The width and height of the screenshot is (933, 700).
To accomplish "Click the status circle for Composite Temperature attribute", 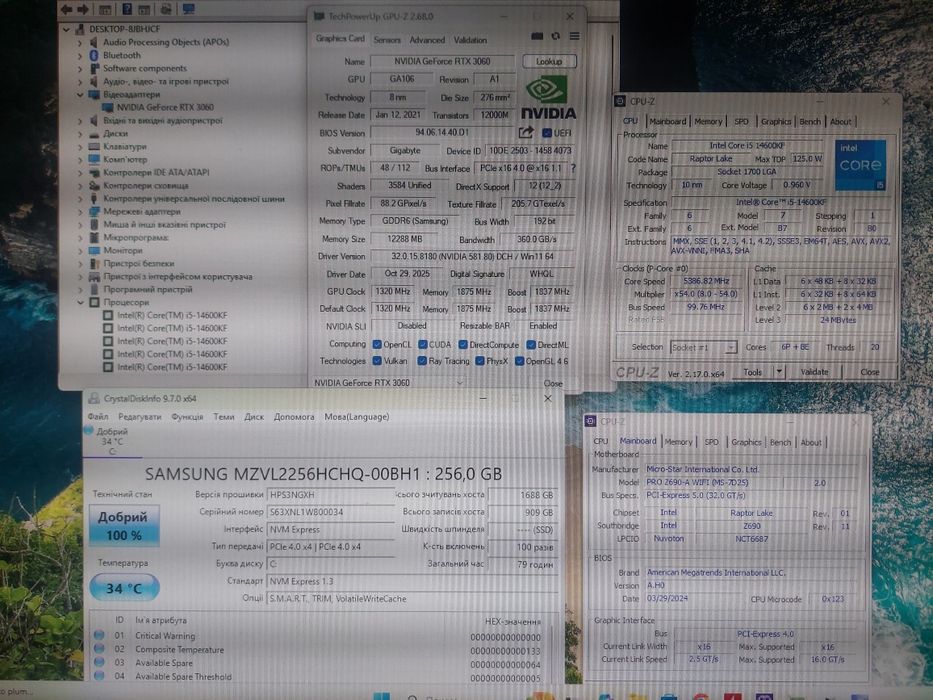I will point(99,649).
